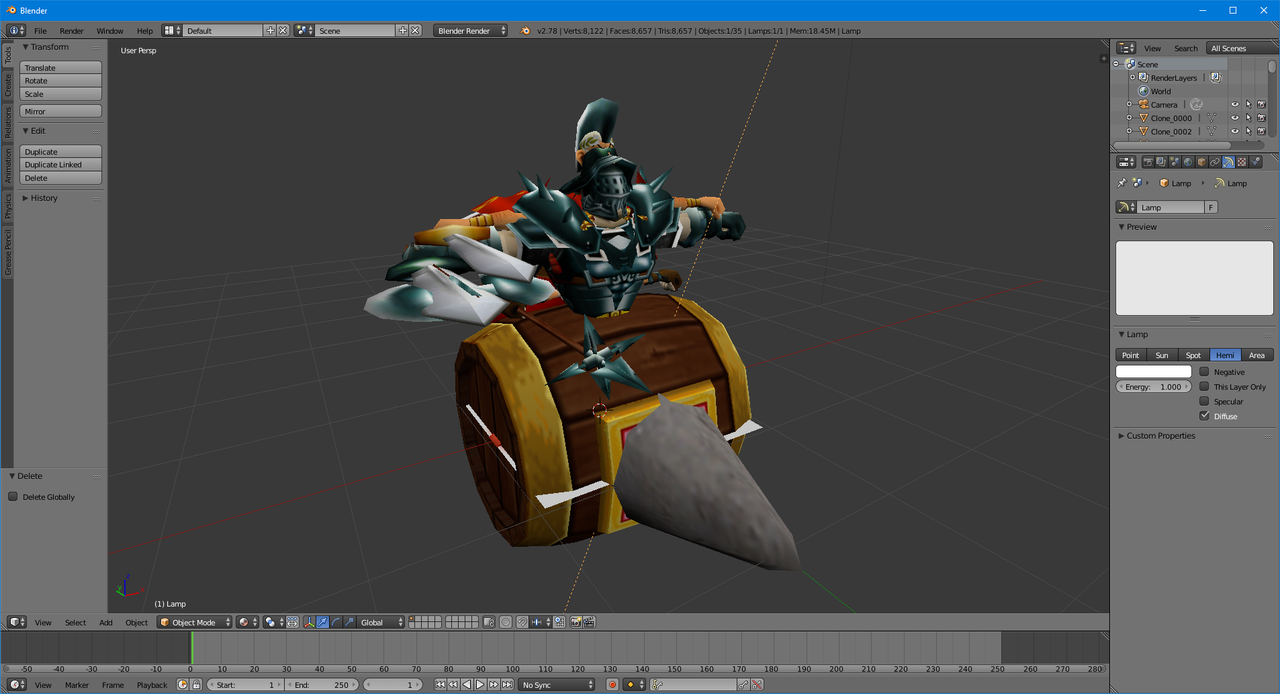Screen dimensions: 1280x694
Task: Select the Area lamp type
Action: point(1257,355)
